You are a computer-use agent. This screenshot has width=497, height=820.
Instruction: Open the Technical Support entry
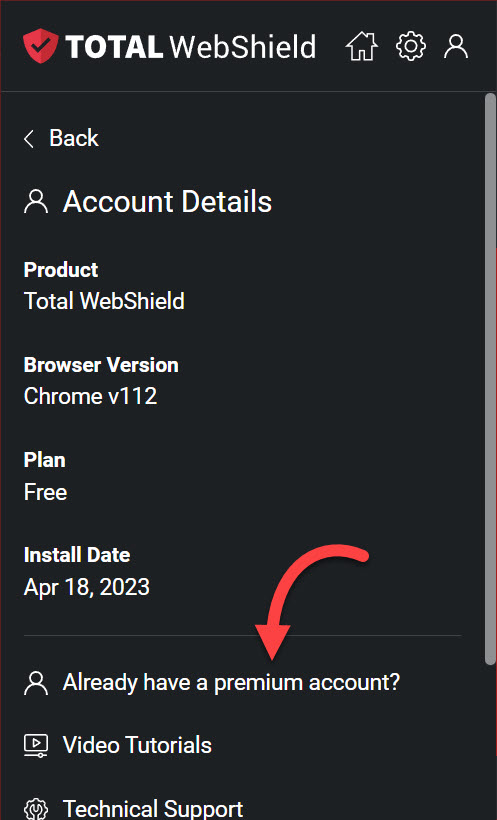(x=153, y=808)
